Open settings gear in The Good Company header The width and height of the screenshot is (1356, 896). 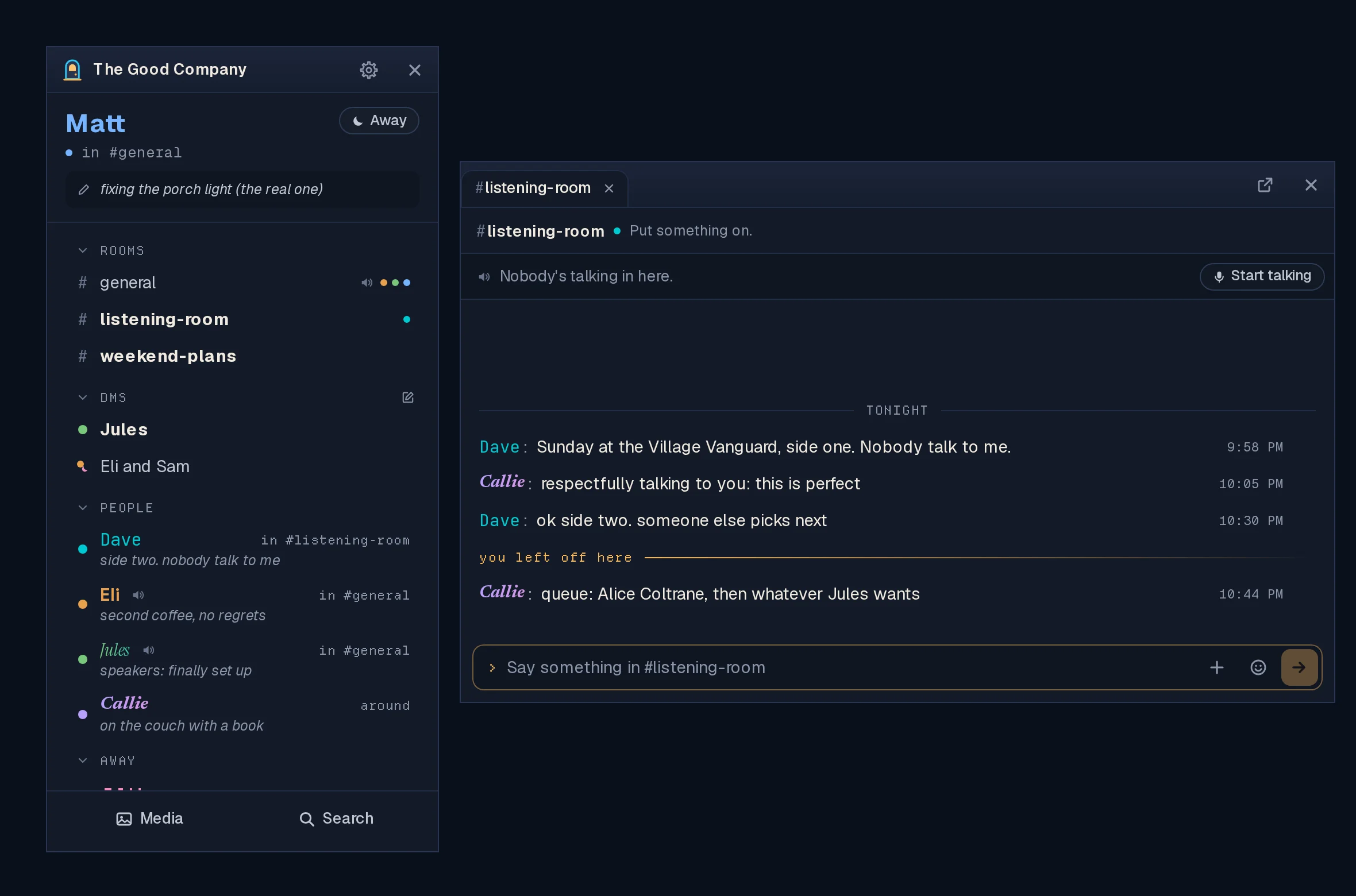point(368,70)
